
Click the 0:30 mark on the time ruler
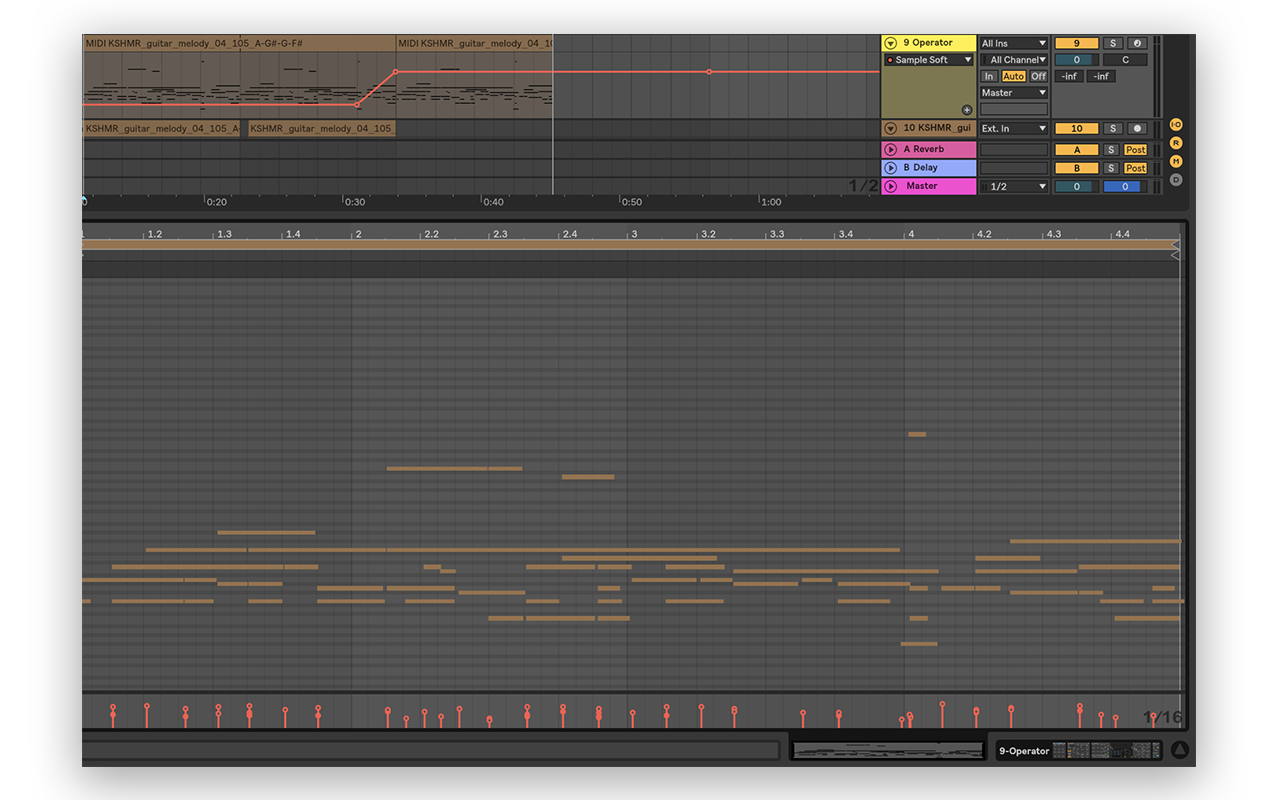coord(354,202)
